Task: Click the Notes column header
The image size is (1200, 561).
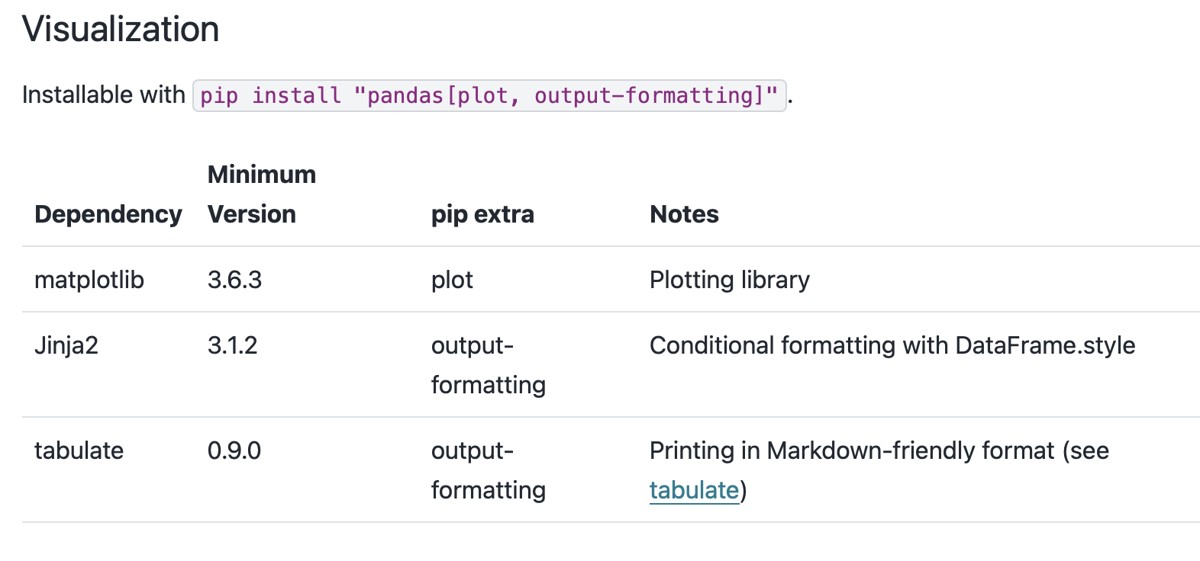Action: (x=684, y=214)
